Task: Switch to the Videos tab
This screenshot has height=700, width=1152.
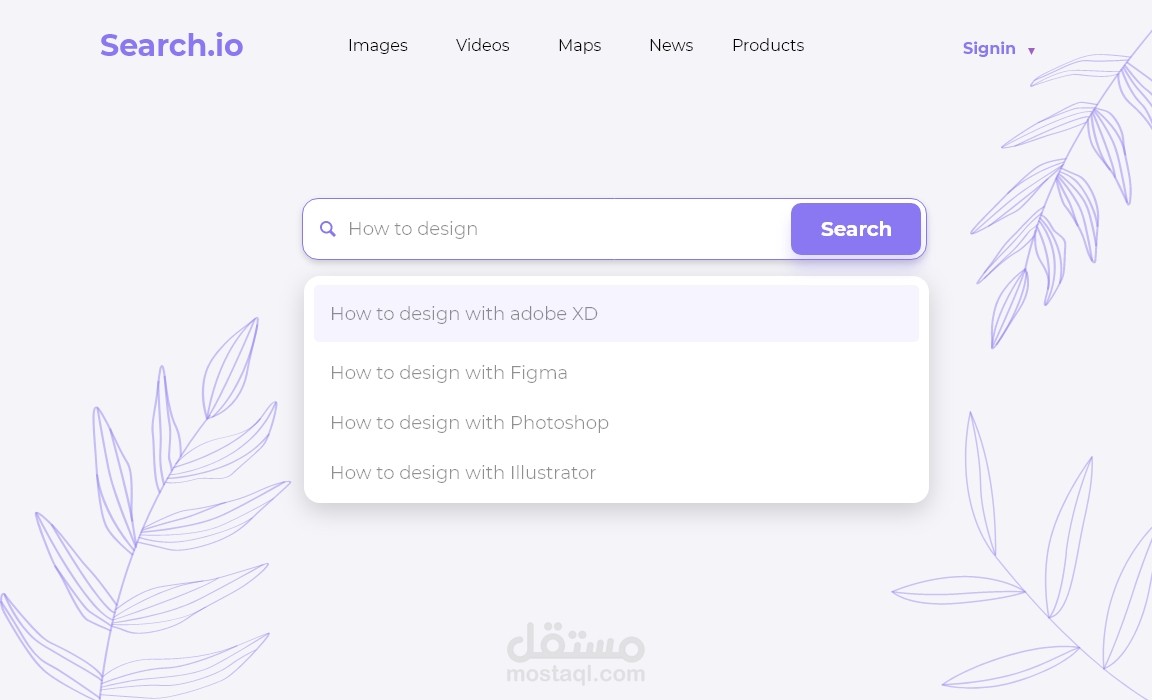Action: 482,46
